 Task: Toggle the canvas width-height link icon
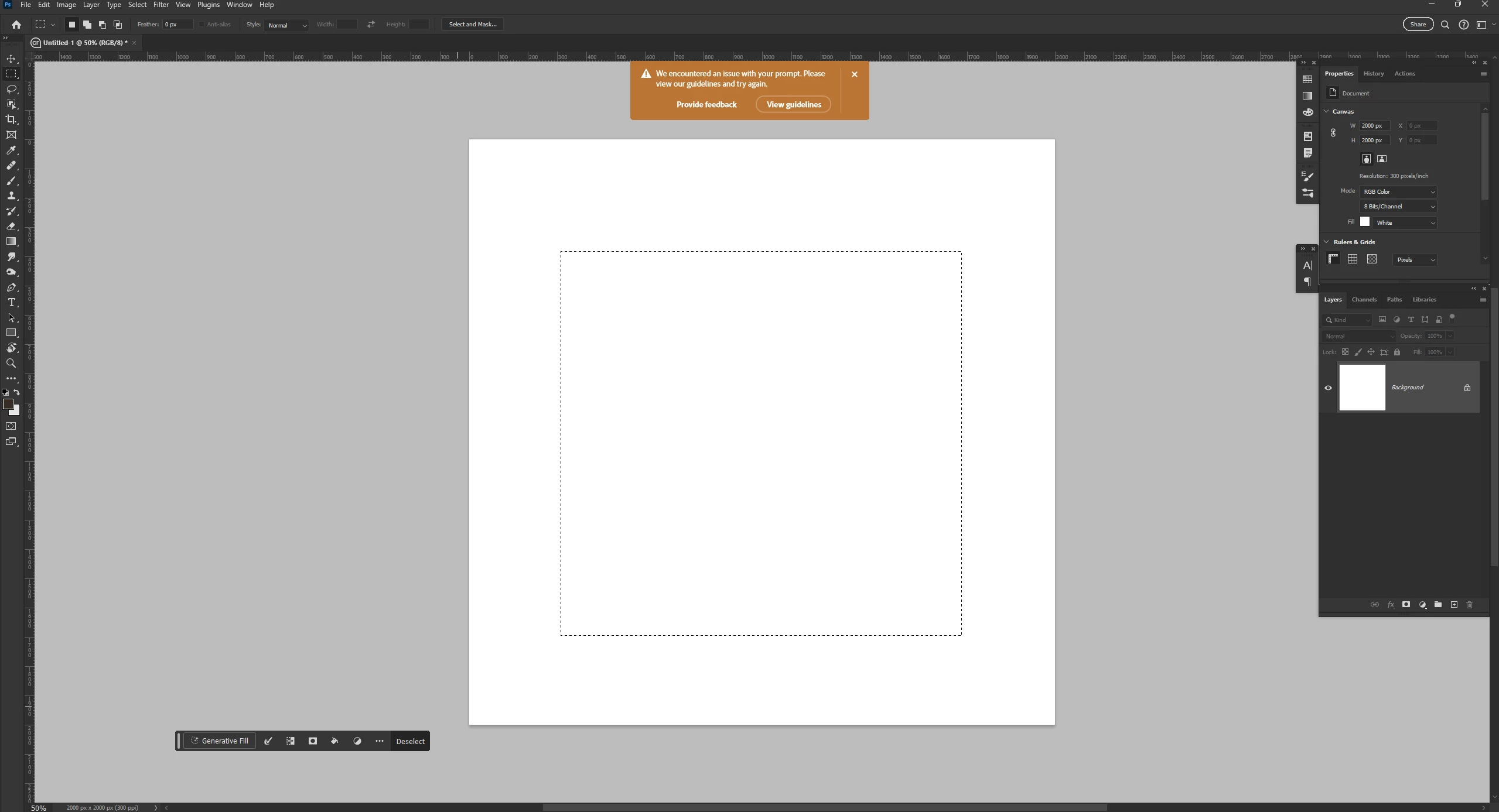pyautogui.click(x=1333, y=133)
